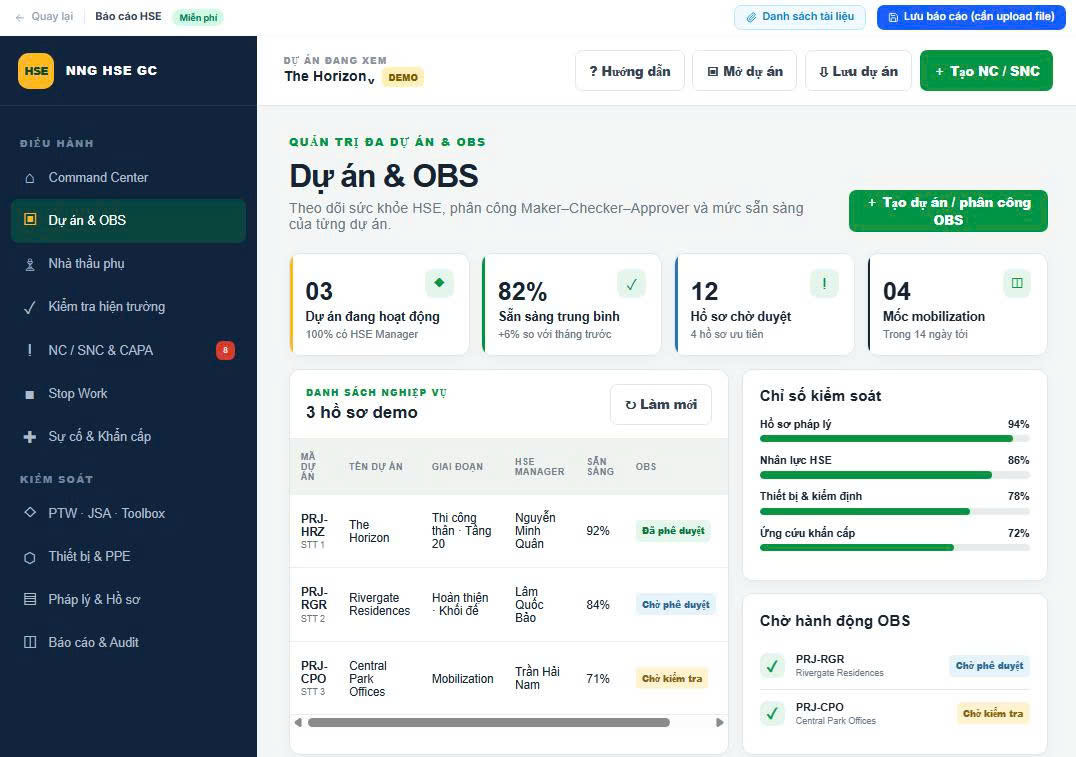Click the Báo cáo & Audit columns icon
This screenshot has height=757, width=1076.
point(30,642)
